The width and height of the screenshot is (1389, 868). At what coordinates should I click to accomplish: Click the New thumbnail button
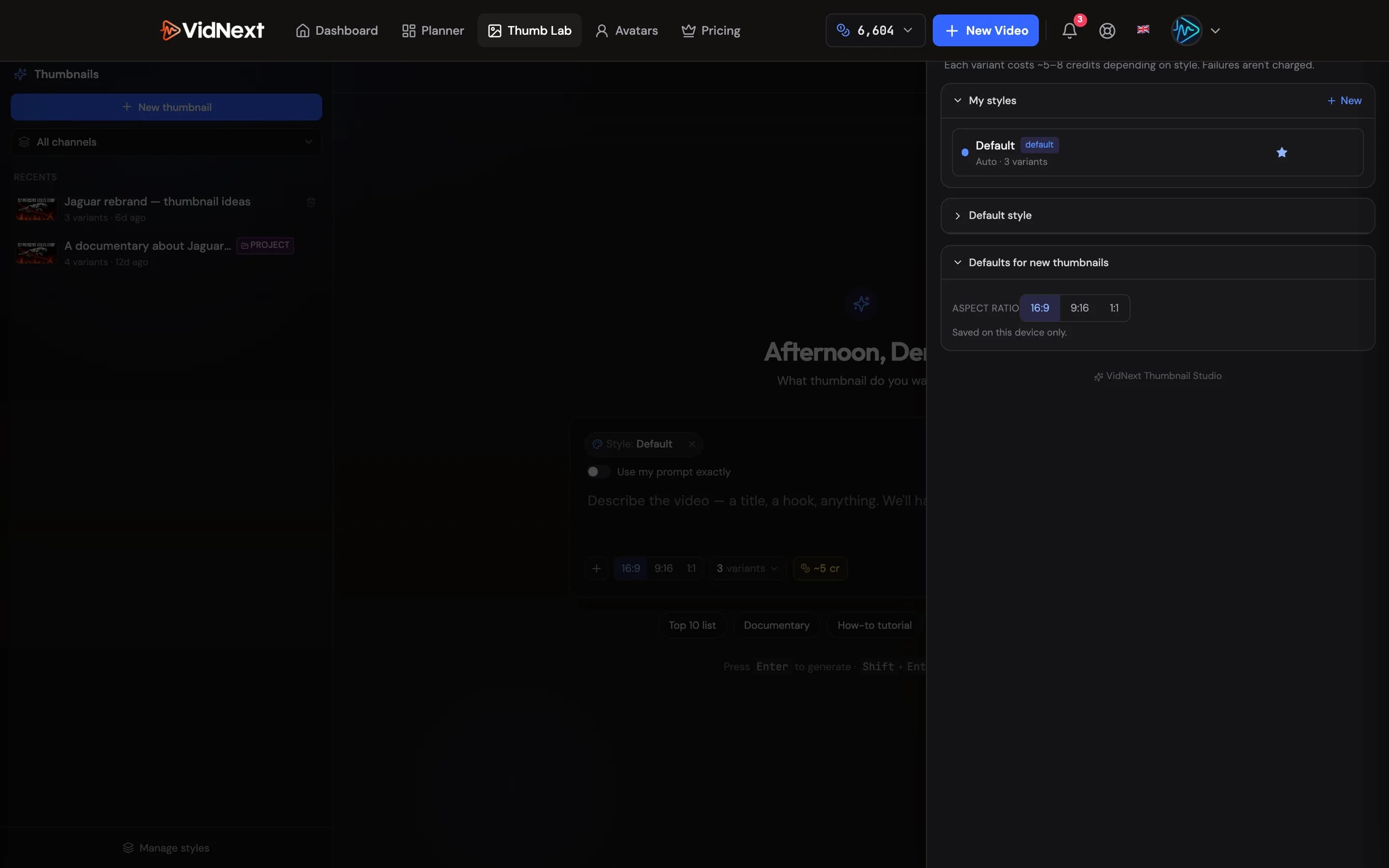(166, 108)
